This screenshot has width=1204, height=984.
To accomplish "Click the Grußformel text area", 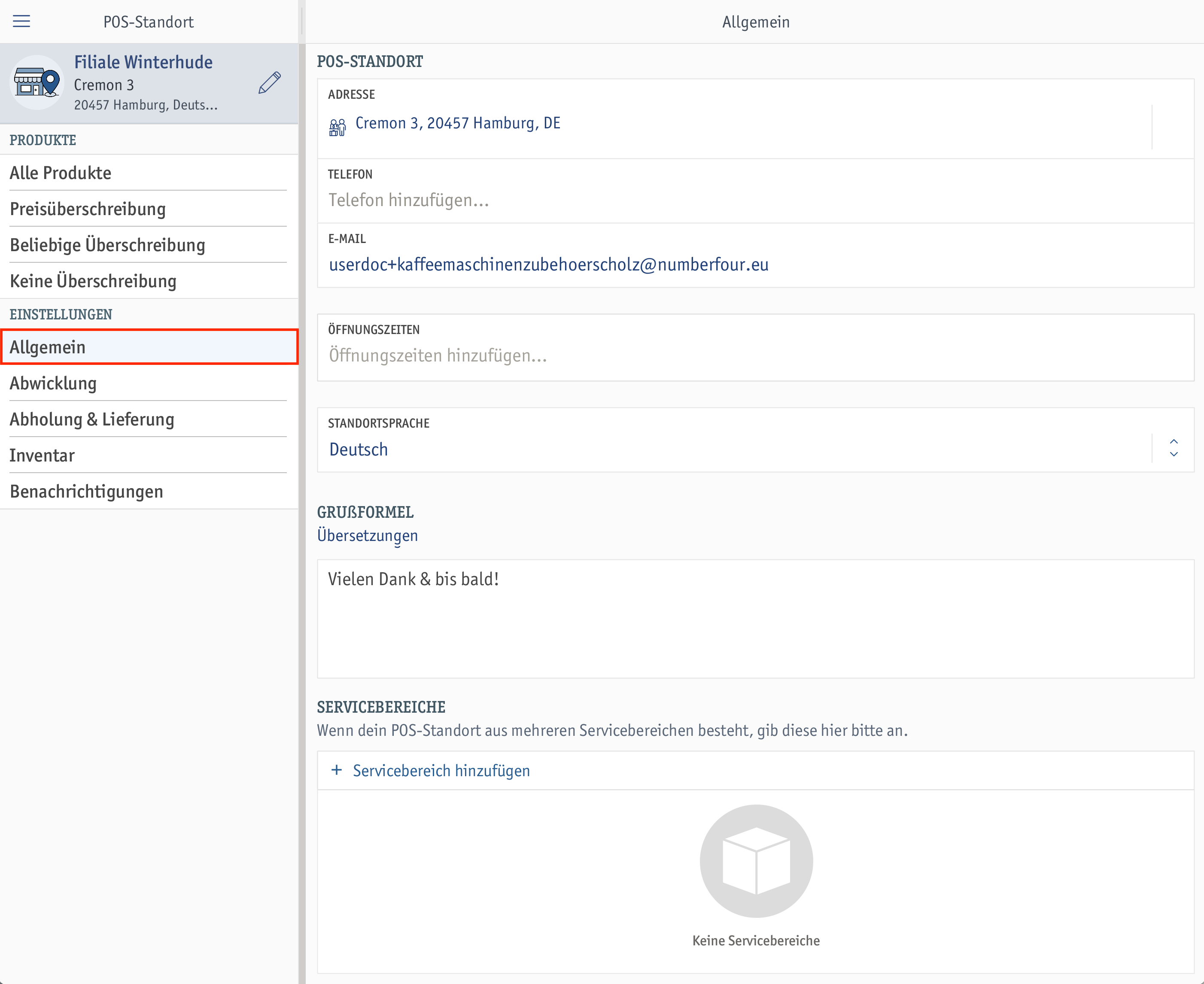I will pos(756,619).
